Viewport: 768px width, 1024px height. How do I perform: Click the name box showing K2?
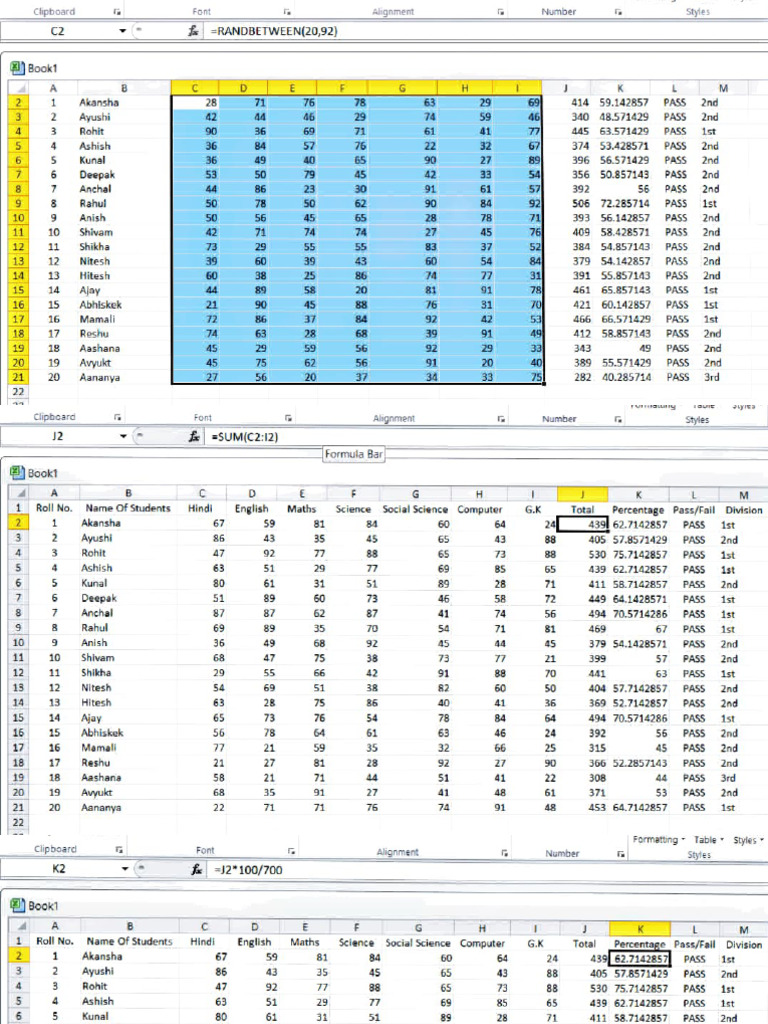tap(59, 869)
